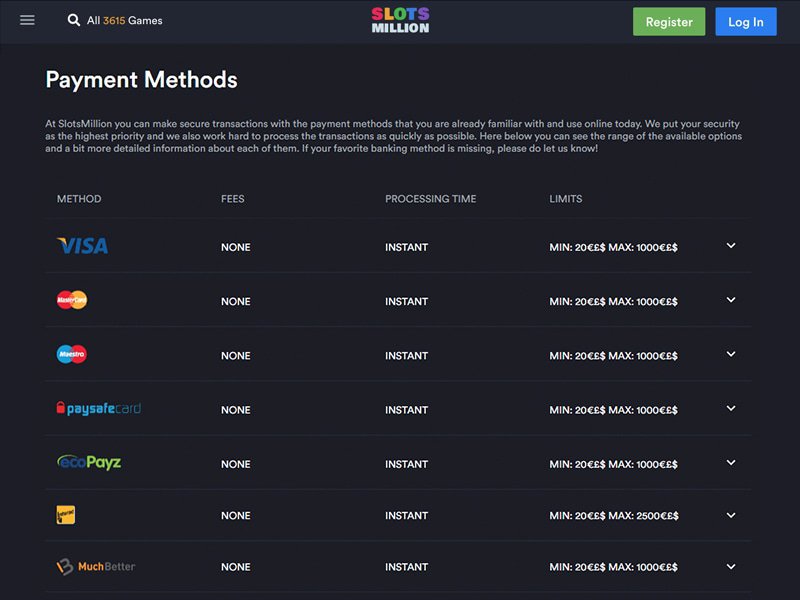Click NONE fee in the Maestro row
The height and width of the screenshot is (600, 800).
(x=236, y=356)
